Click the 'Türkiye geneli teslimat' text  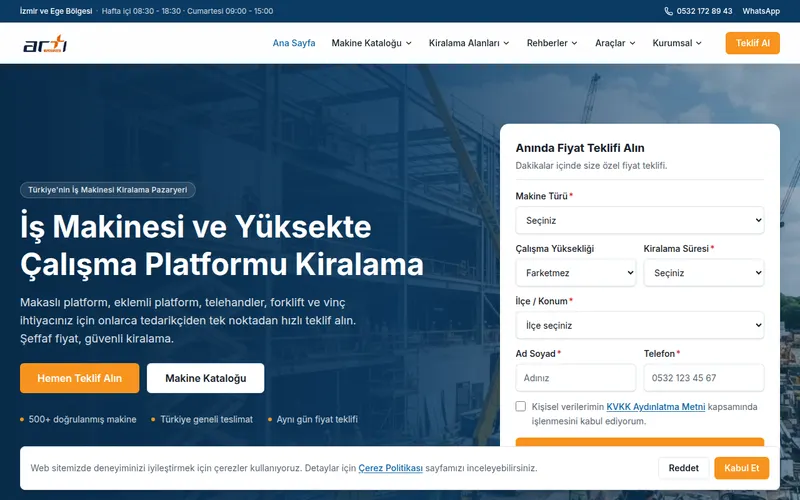click(207, 419)
